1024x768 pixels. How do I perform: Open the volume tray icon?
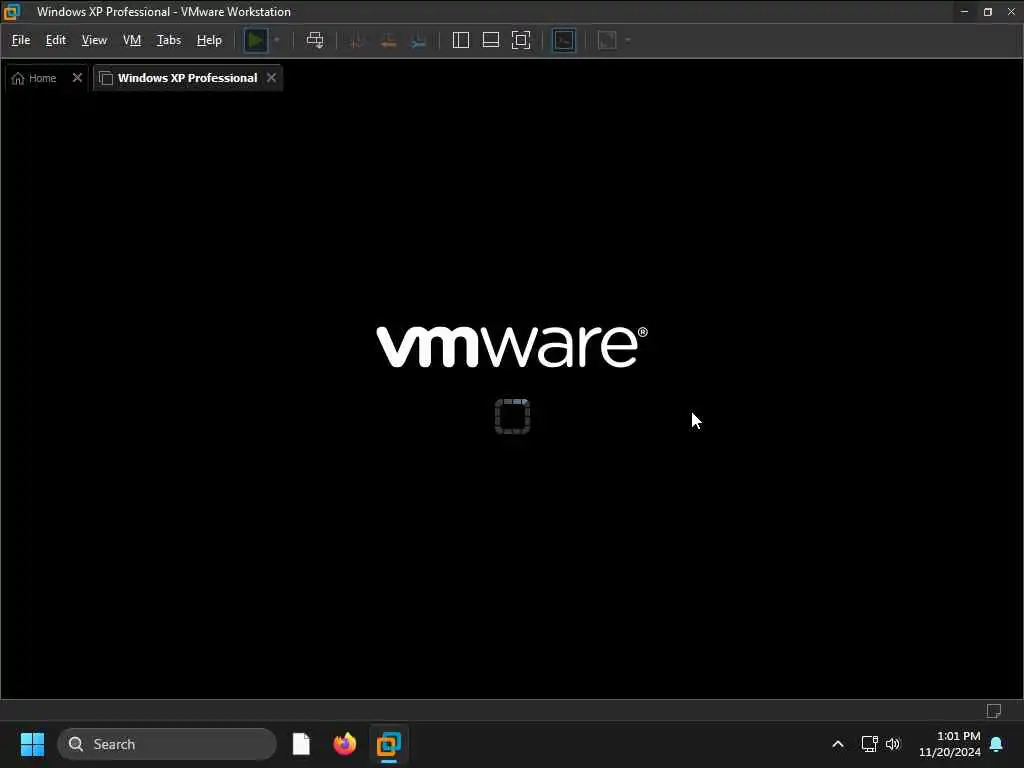click(893, 744)
